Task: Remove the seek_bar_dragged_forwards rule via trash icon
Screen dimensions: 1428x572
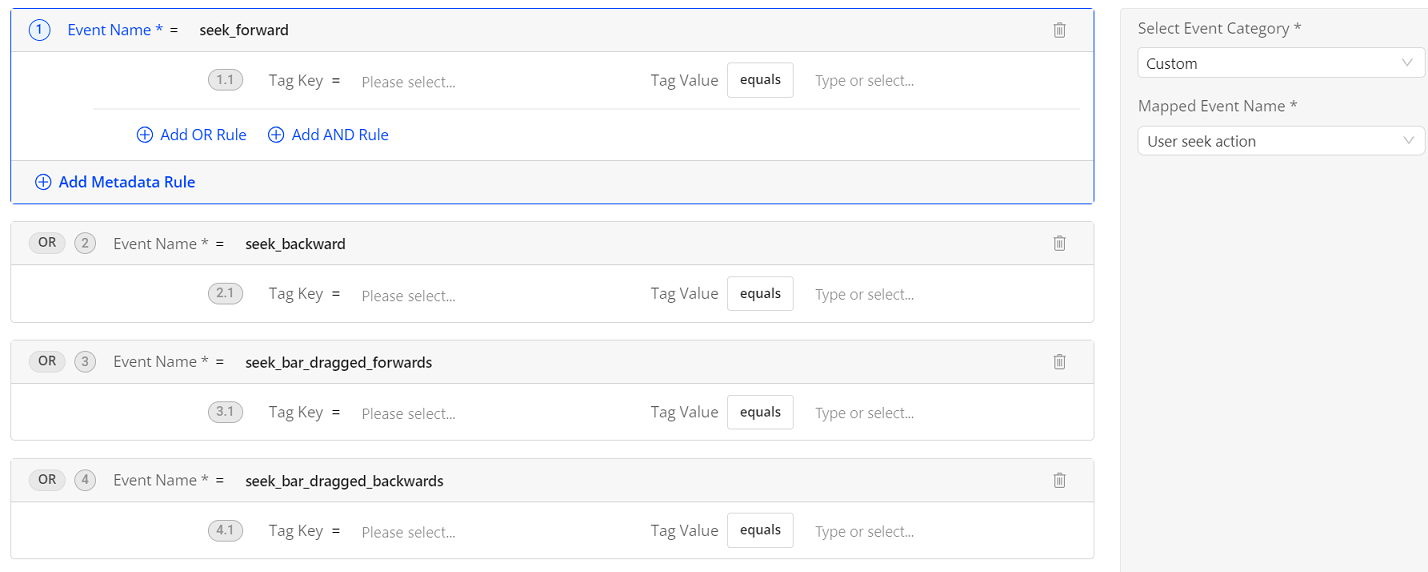Action: [1059, 362]
